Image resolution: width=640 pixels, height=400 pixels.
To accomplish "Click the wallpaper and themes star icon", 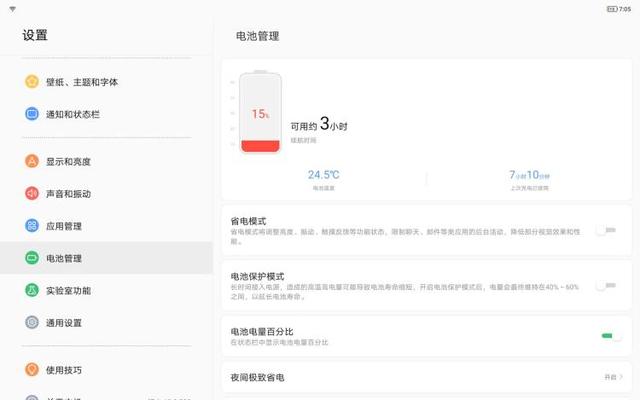I will coord(32,82).
